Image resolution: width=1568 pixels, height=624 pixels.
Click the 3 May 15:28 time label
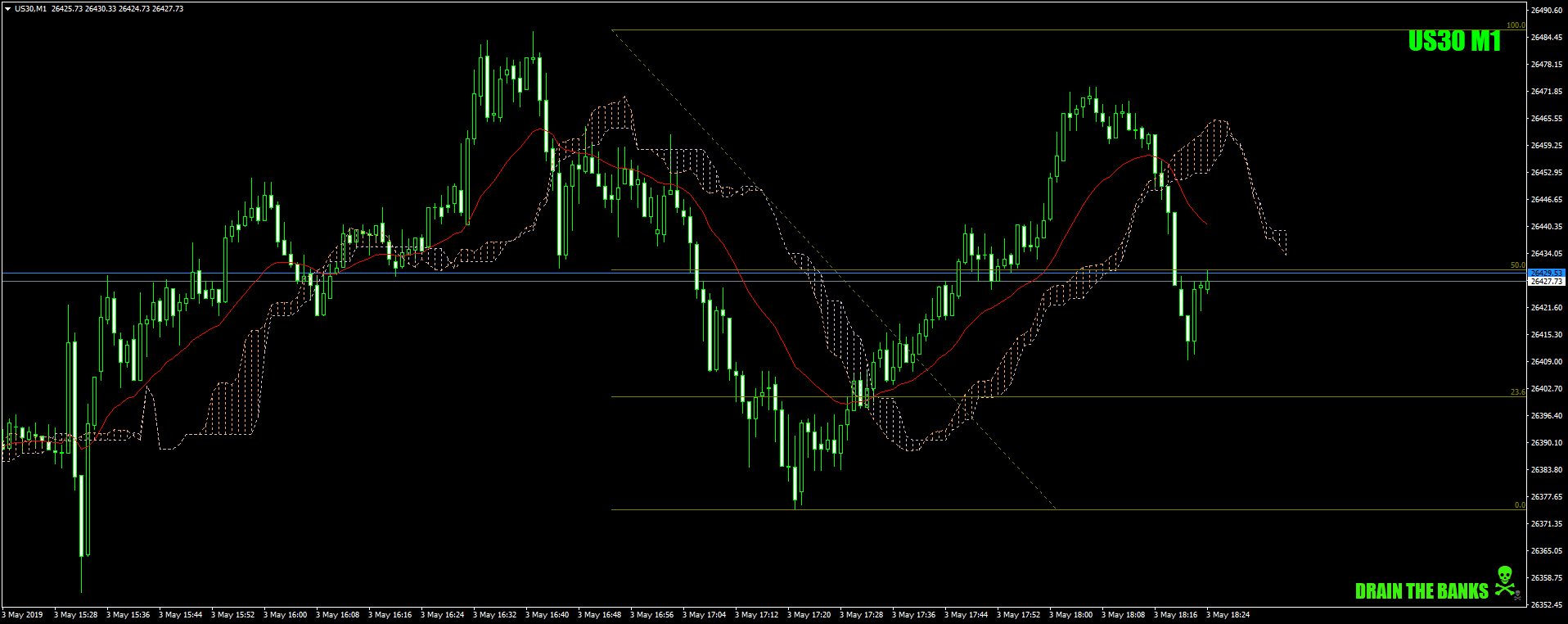(76, 615)
